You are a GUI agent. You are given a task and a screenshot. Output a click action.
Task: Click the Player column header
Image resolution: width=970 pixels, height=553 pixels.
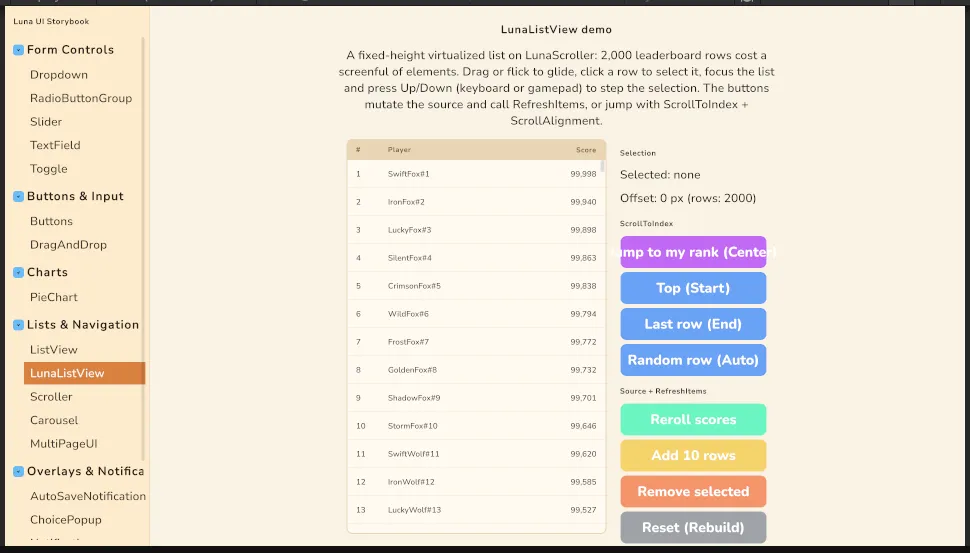[399, 150]
